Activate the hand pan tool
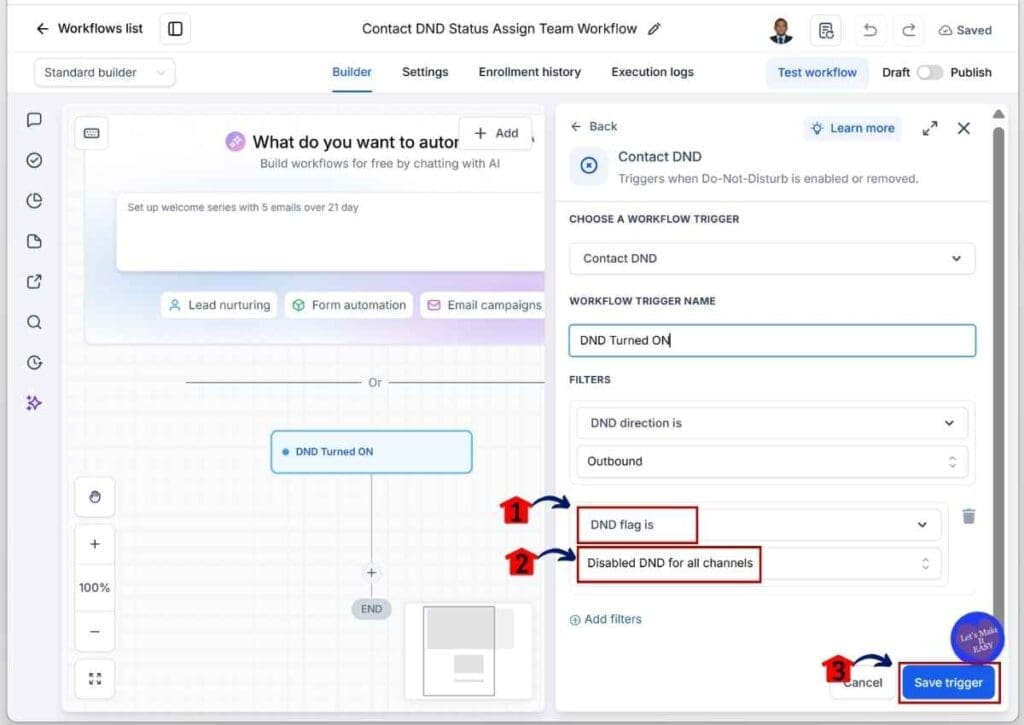This screenshot has height=725, width=1024. point(95,497)
